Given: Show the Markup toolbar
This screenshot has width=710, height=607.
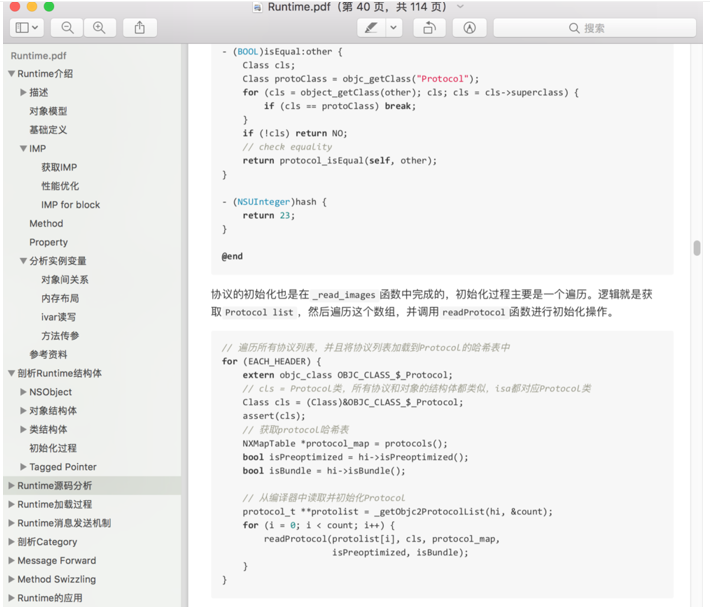Looking at the screenshot, I should 470,28.
